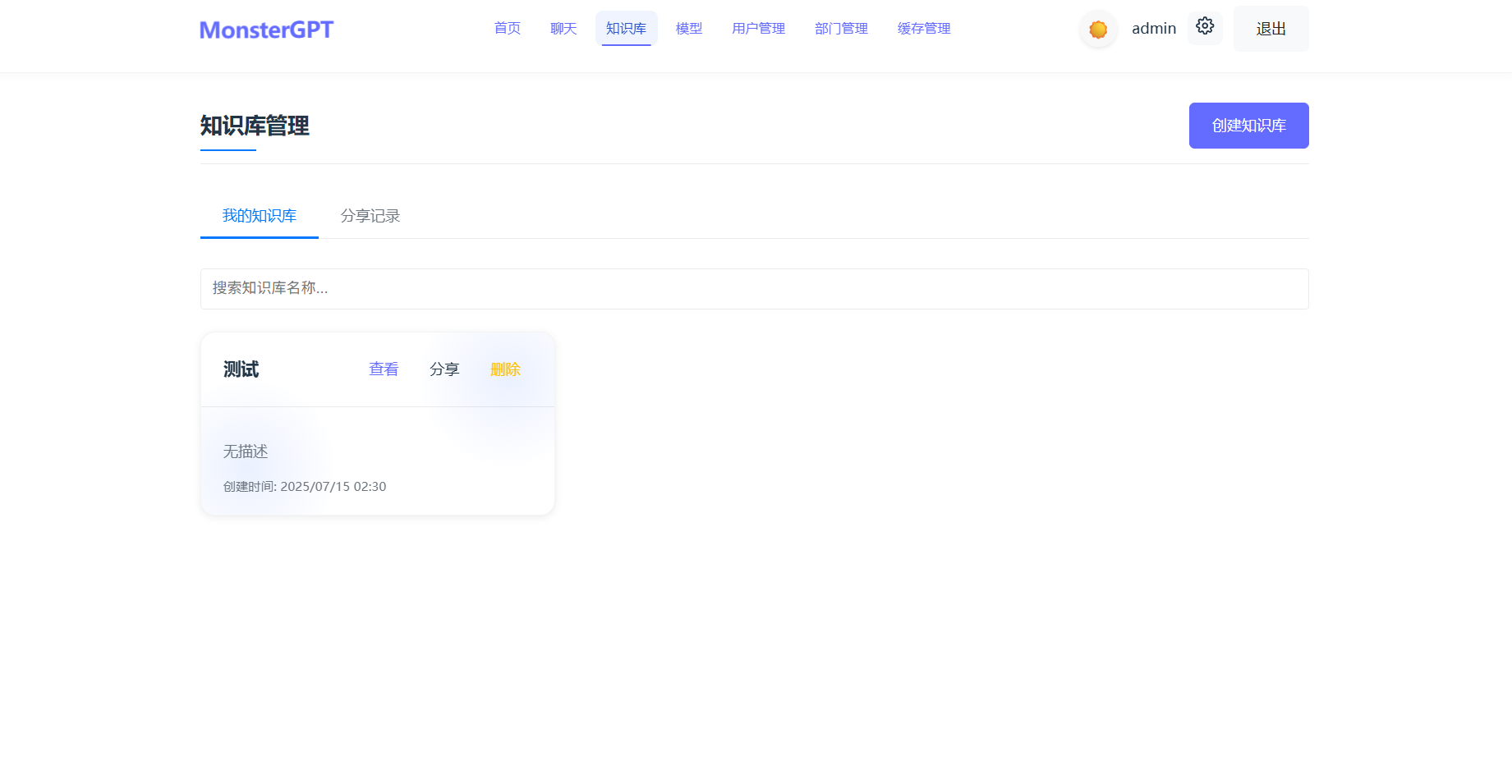This screenshot has height=784, width=1512.
Task: Open the 用户管理 nav item
Action: tap(759, 29)
